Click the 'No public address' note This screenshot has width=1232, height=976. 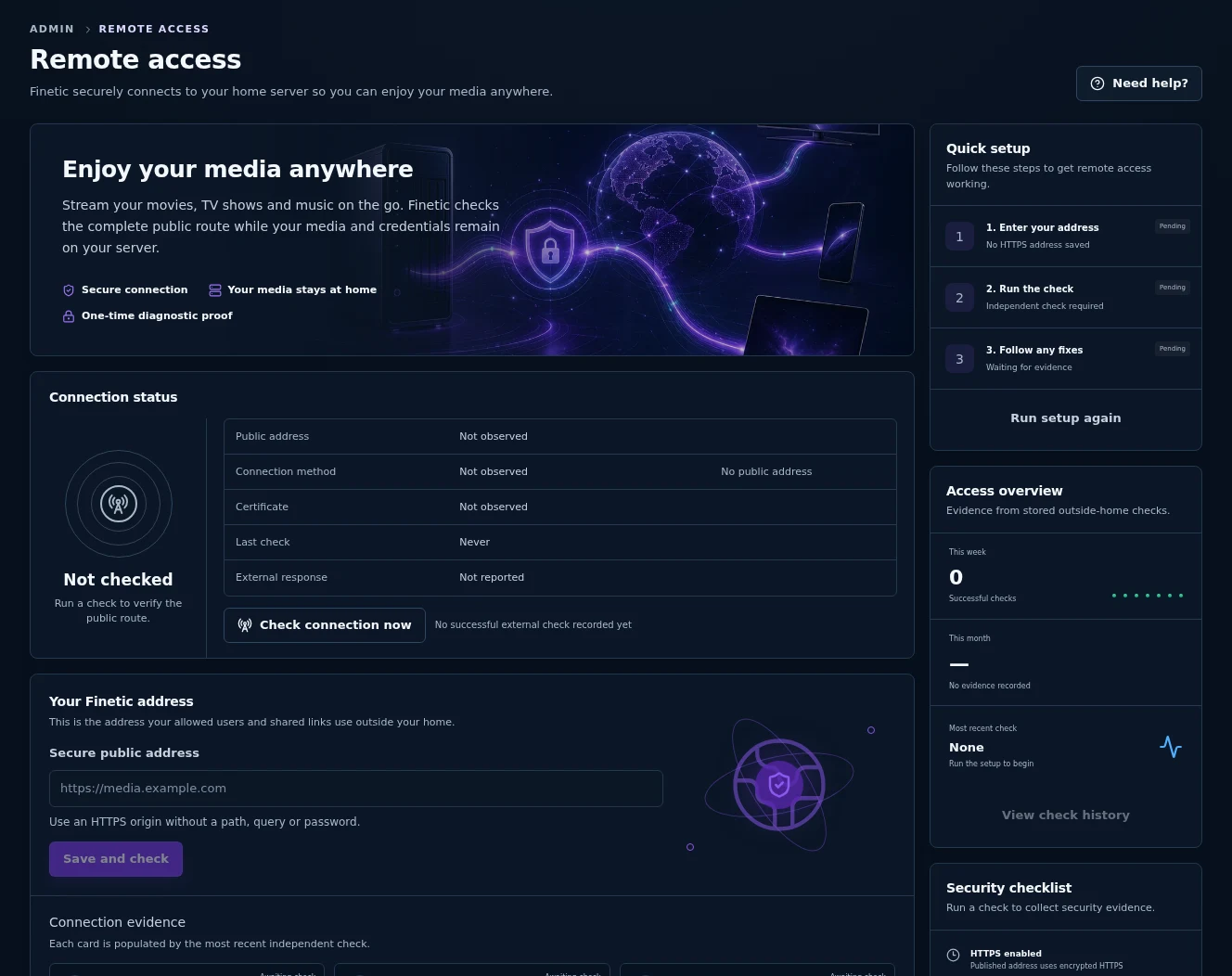[766, 472]
